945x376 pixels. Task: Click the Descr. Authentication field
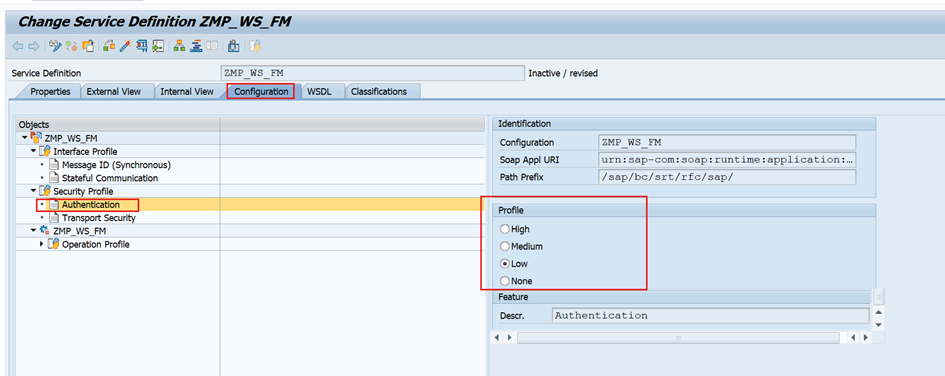(710, 315)
